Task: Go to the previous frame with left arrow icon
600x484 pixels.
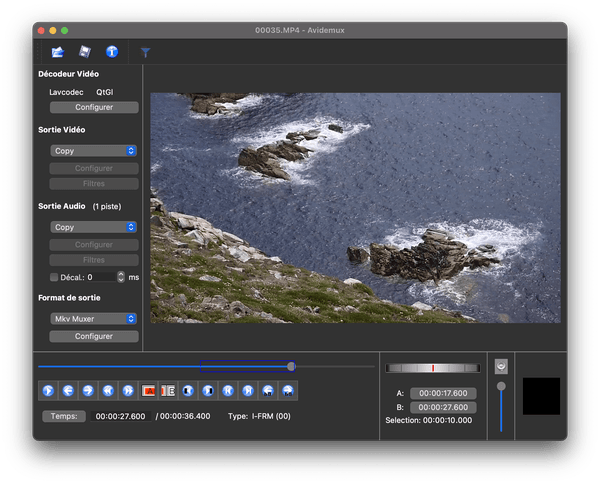Action: [68, 391]
